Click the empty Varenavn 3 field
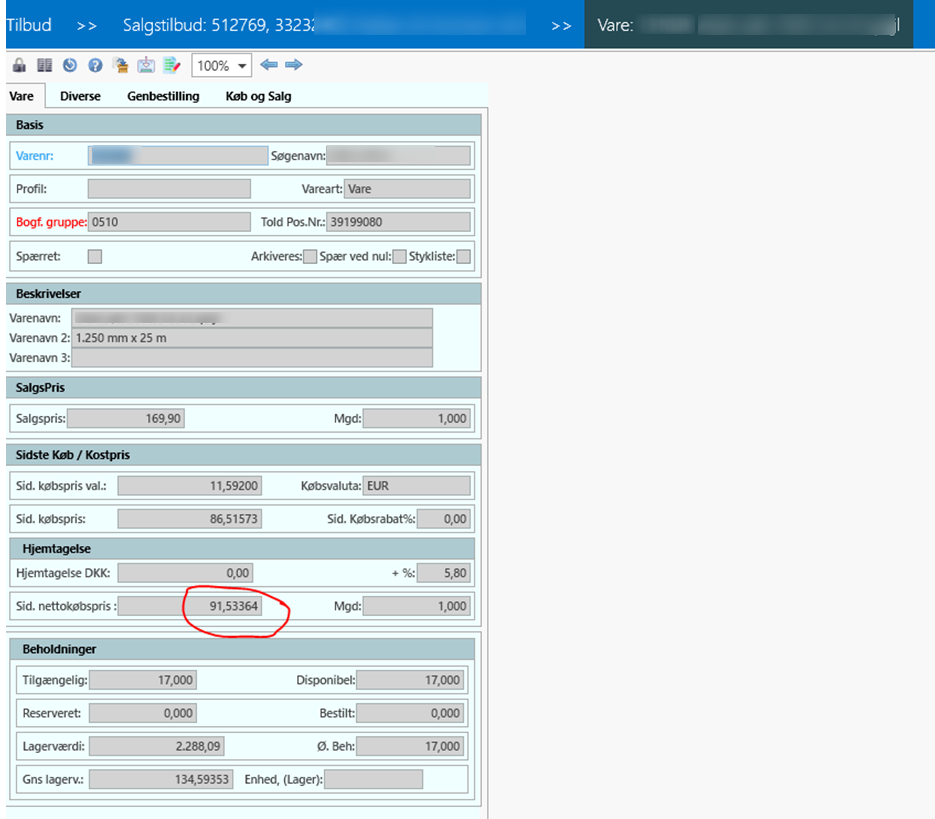Image resolution: width=935 pixels, height=819 pixels. (252, 357)
